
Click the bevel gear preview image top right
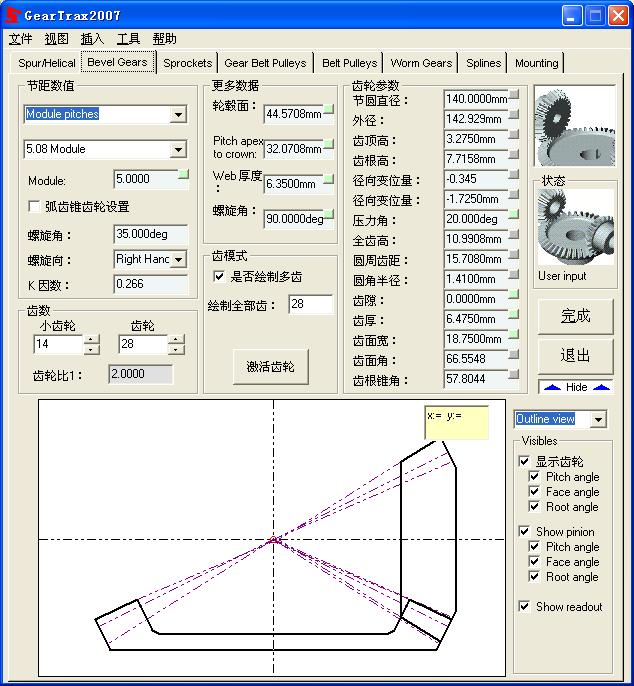tap(574, 126)
